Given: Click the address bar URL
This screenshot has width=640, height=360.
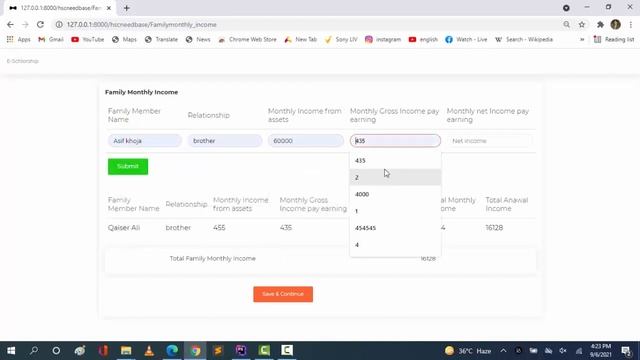Looking at the screenshot, I should coord(142,24).
